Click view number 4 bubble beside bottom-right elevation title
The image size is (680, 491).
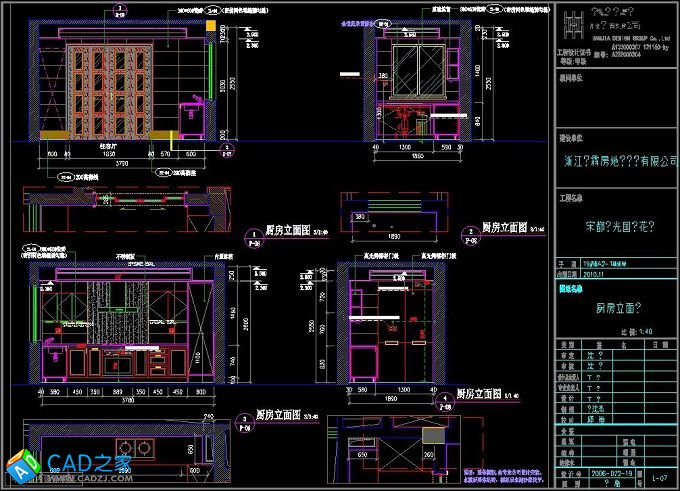pyautogui.click(x=444, y=402)
